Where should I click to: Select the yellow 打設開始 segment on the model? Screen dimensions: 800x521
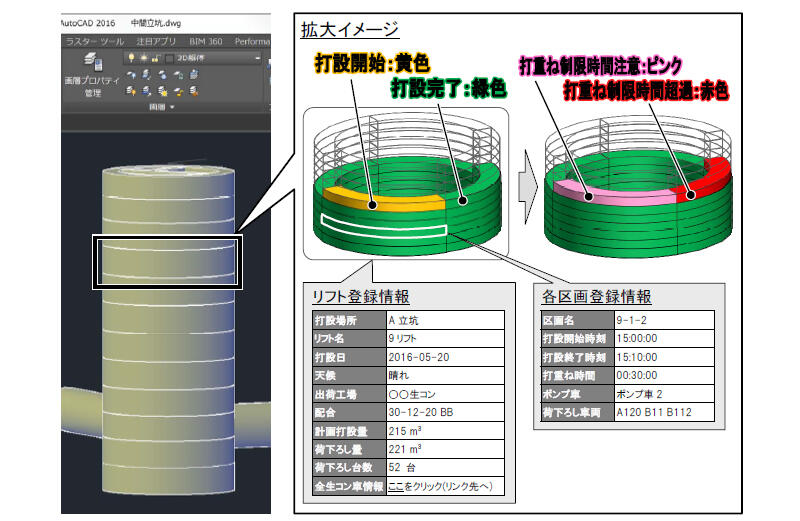385,199
